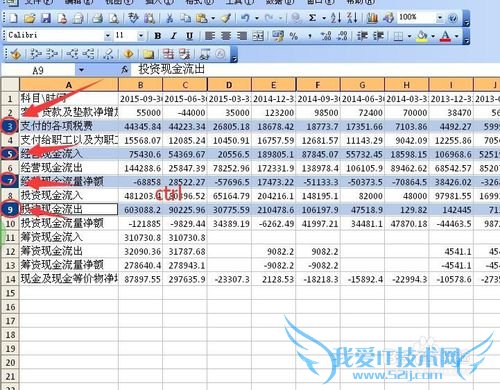Viewport: 500px width, 390px height.
Task: Circle invalid data
Action: (168, 54)
